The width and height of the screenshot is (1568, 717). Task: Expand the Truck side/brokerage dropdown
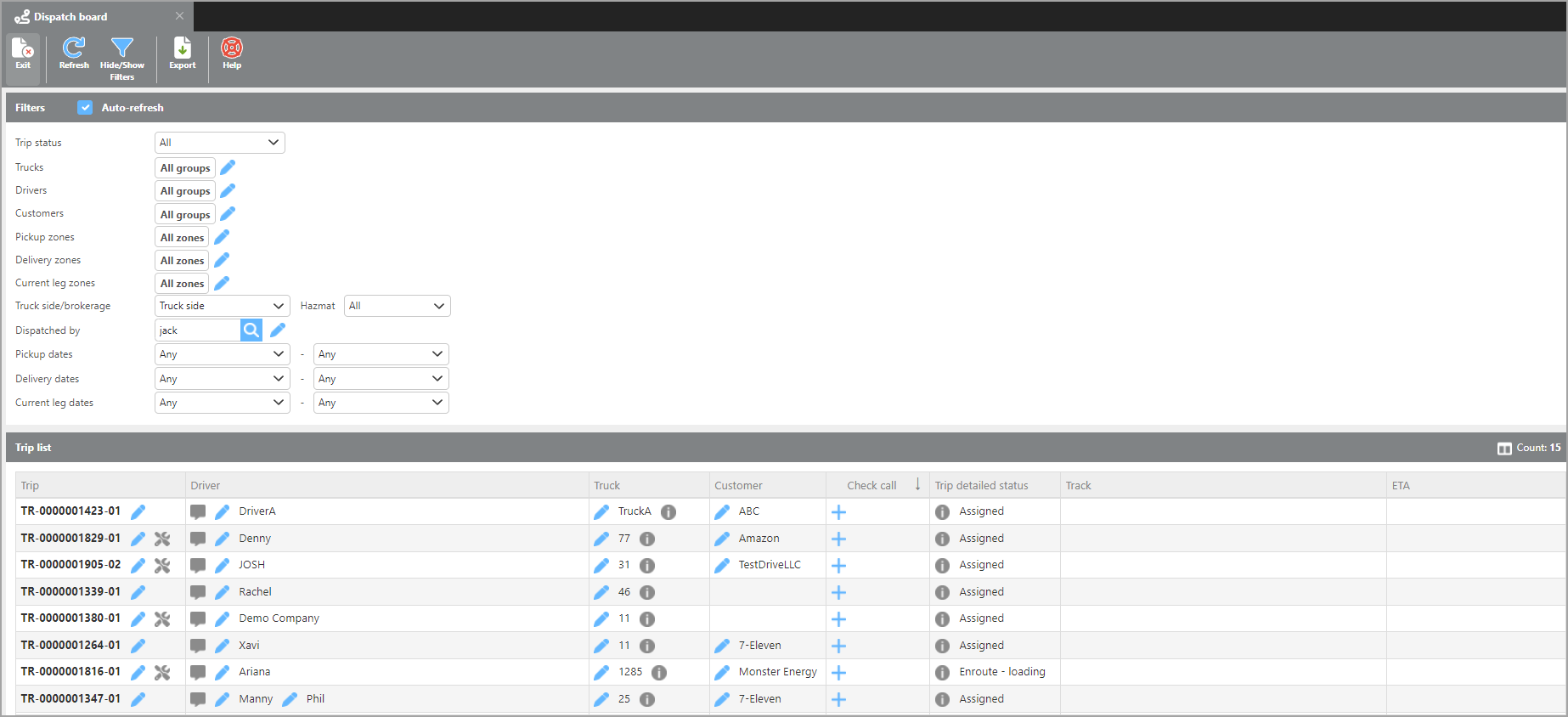[222, 306]
